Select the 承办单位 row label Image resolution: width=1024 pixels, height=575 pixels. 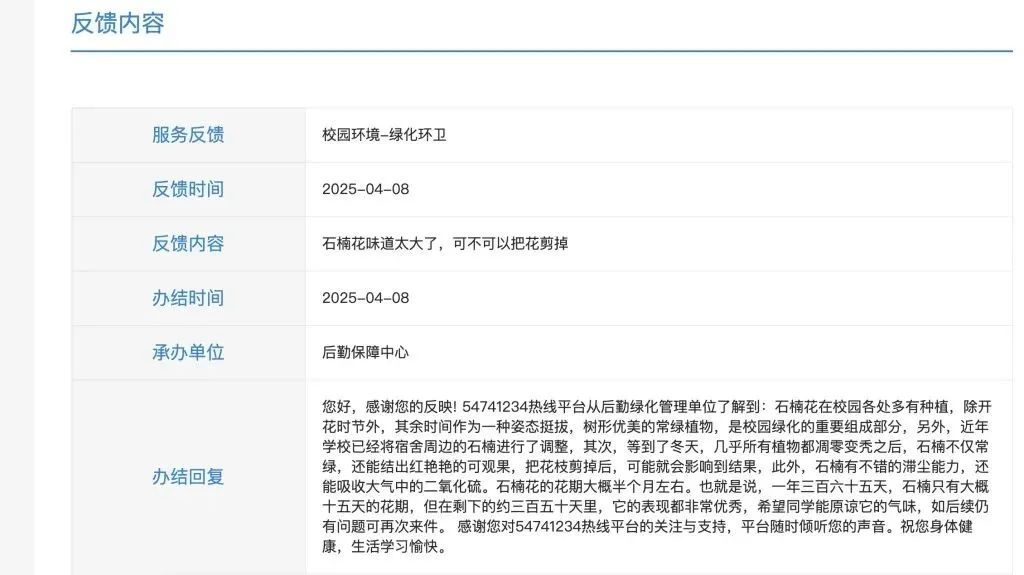click(x=188, y=352)
